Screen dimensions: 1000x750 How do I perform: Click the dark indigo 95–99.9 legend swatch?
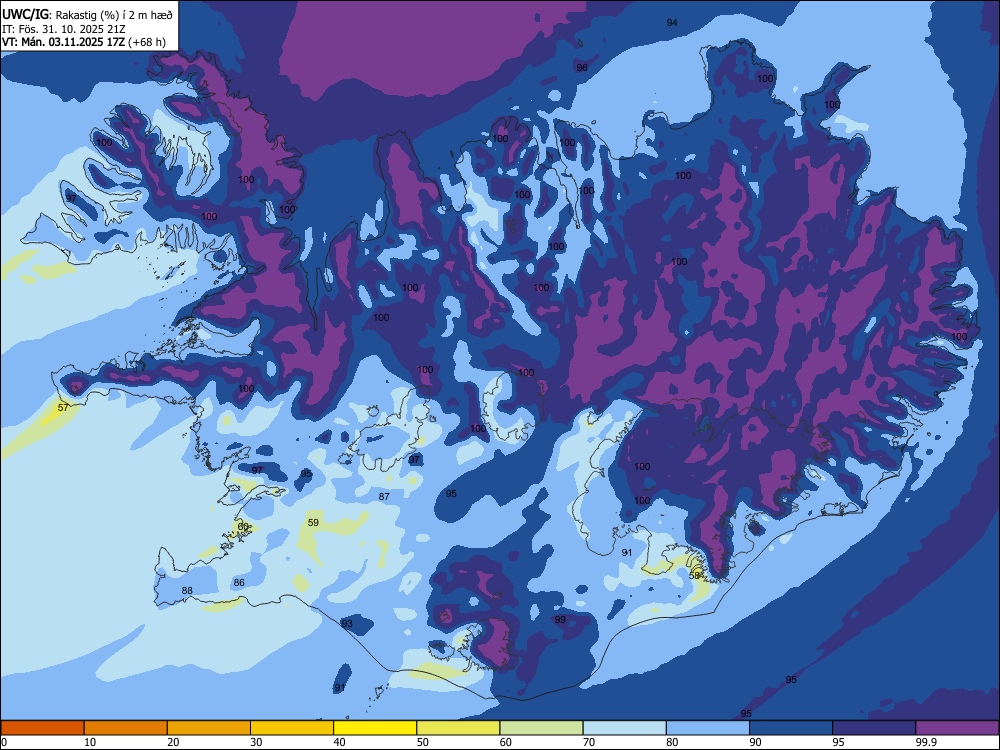[x=874, y=728]
